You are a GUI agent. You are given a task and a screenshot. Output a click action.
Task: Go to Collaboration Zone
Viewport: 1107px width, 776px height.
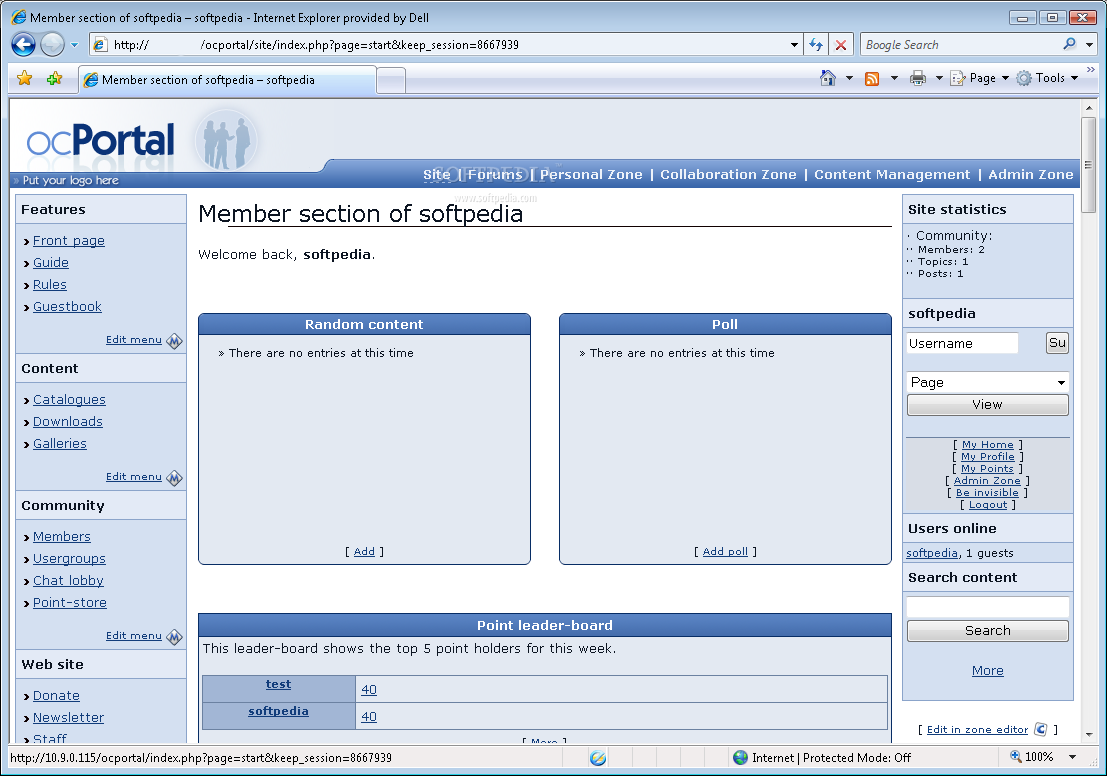pos(728,174)
